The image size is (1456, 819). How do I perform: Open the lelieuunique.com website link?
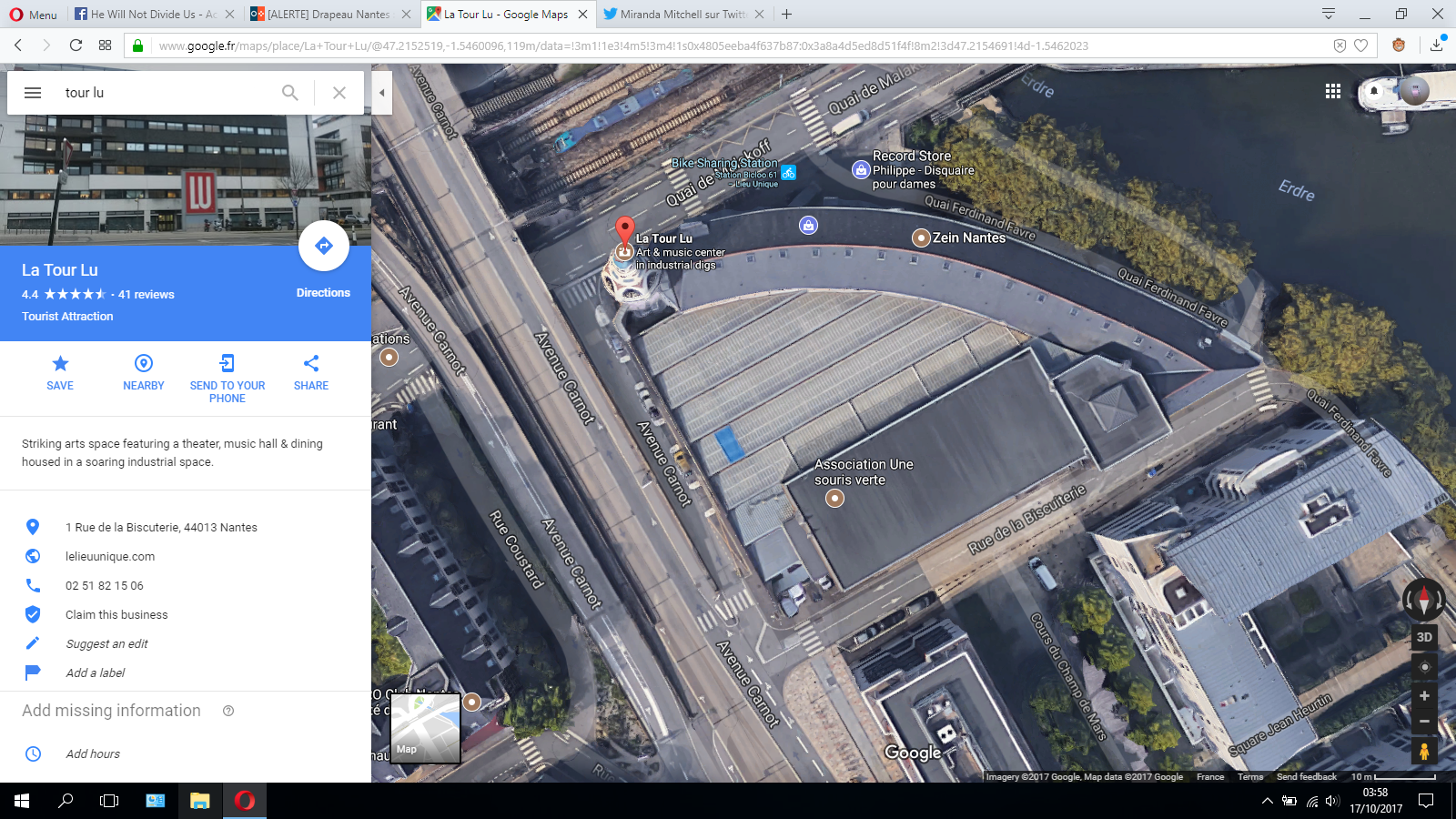[110, 557]
